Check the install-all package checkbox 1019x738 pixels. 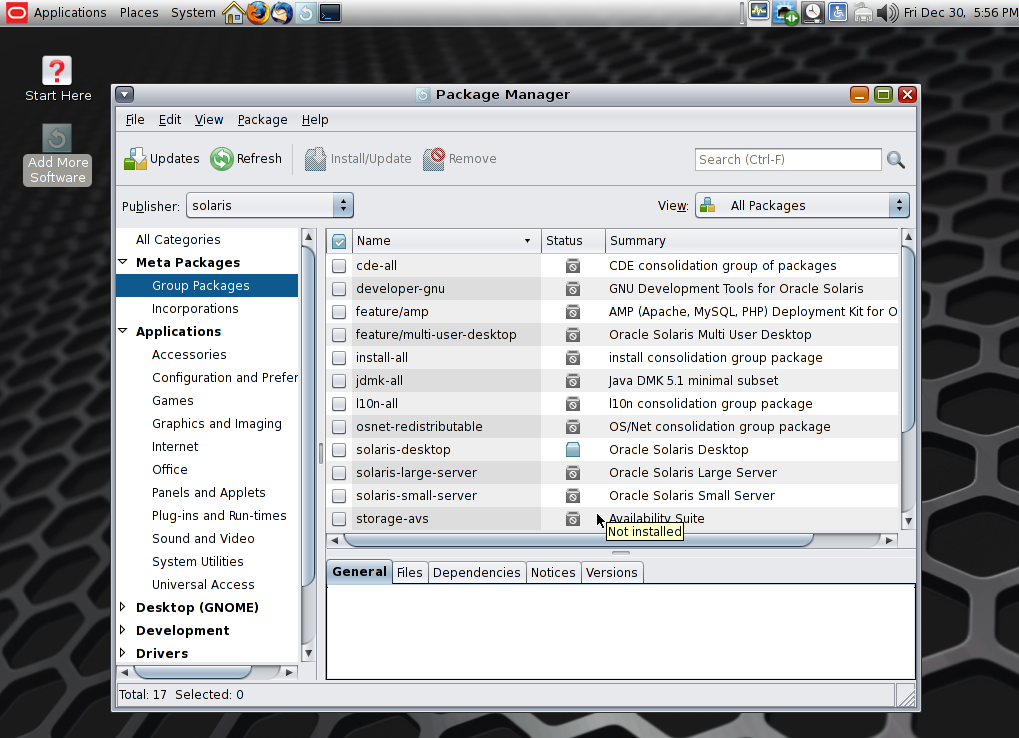point(339,358)
